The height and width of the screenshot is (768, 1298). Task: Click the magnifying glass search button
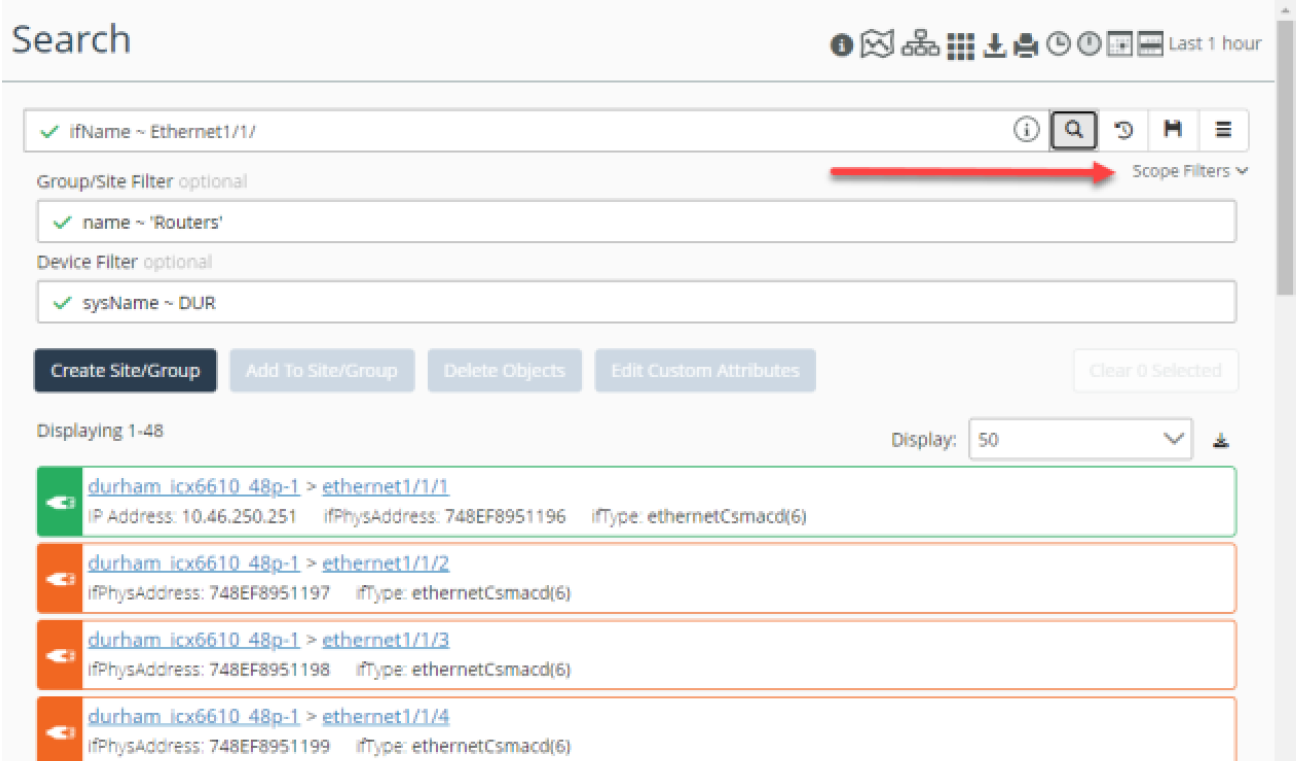click(1074, 130)
